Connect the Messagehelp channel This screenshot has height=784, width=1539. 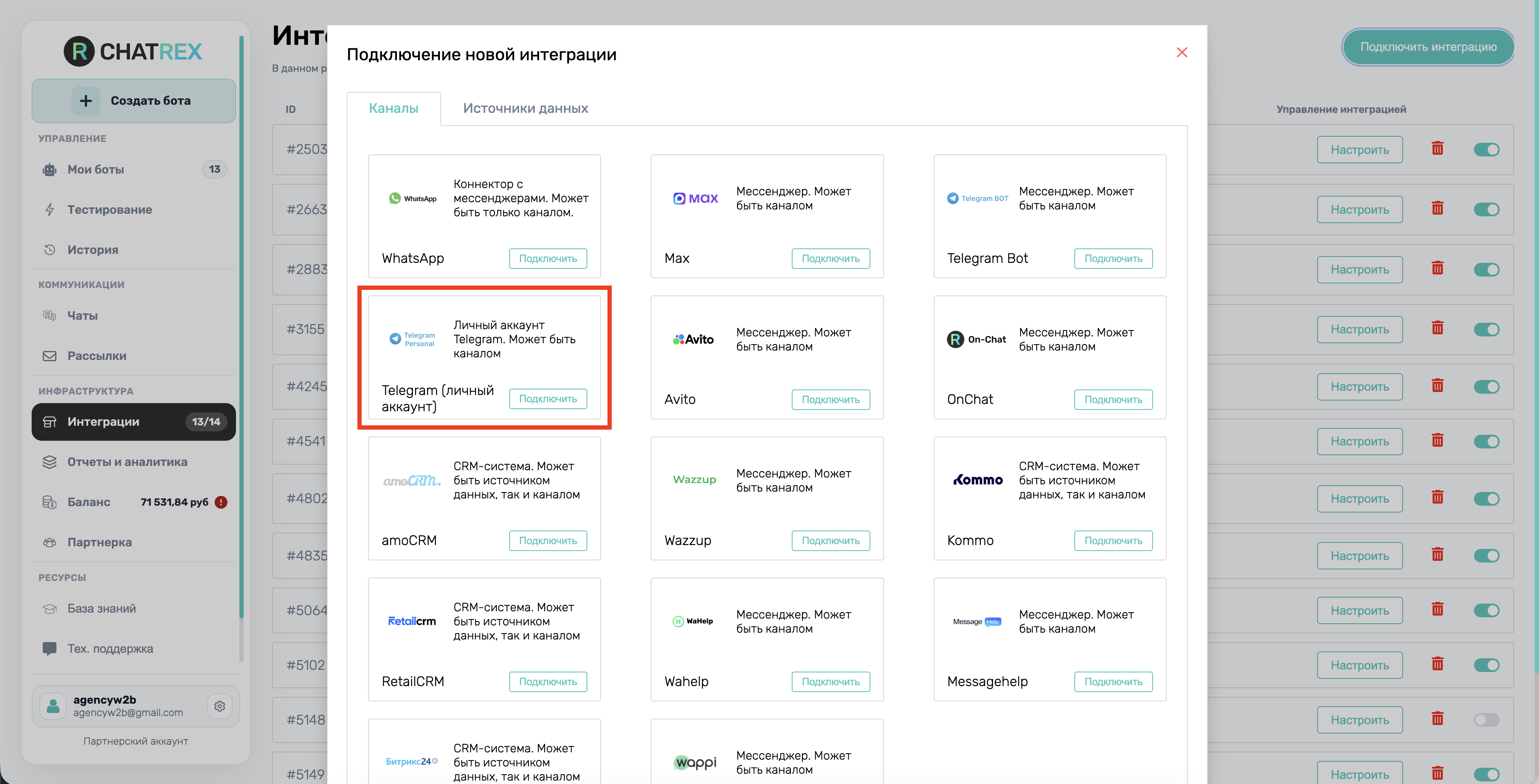pyautogui.click(x=1113, y=682)
